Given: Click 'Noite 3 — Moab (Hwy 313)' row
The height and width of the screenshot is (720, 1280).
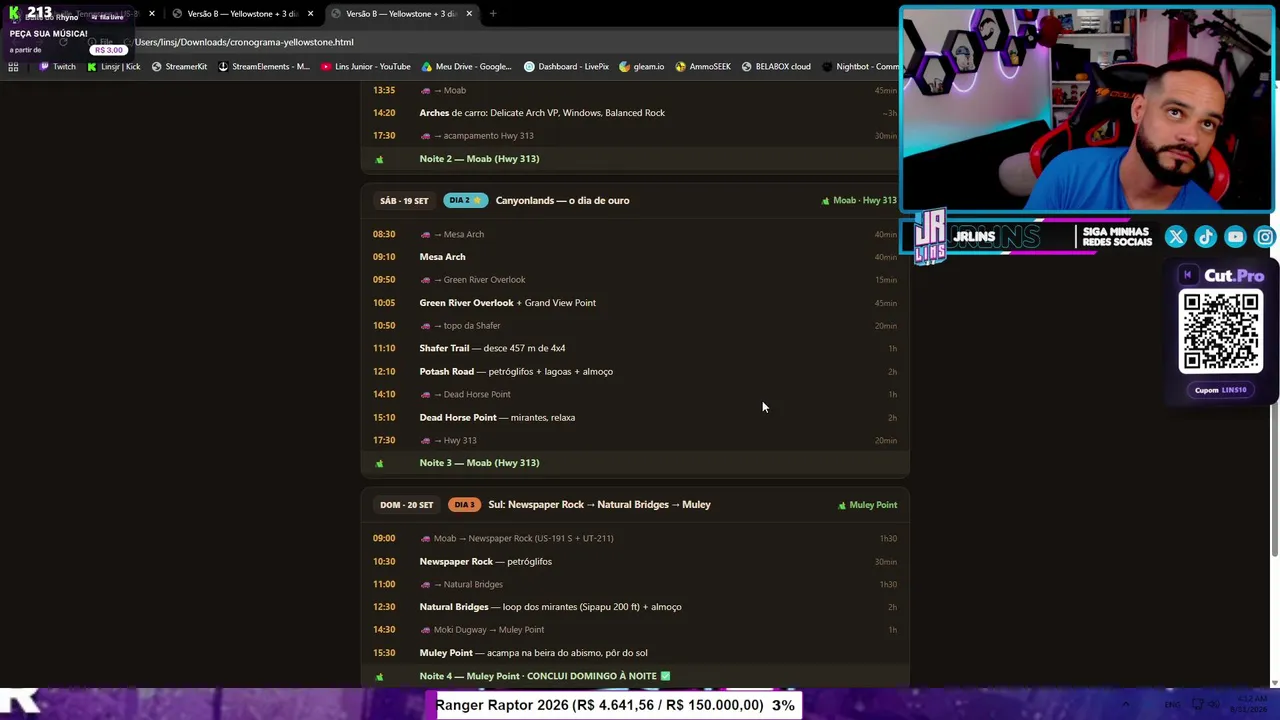Looking at the screenshot, I should [x=635, y=463].
